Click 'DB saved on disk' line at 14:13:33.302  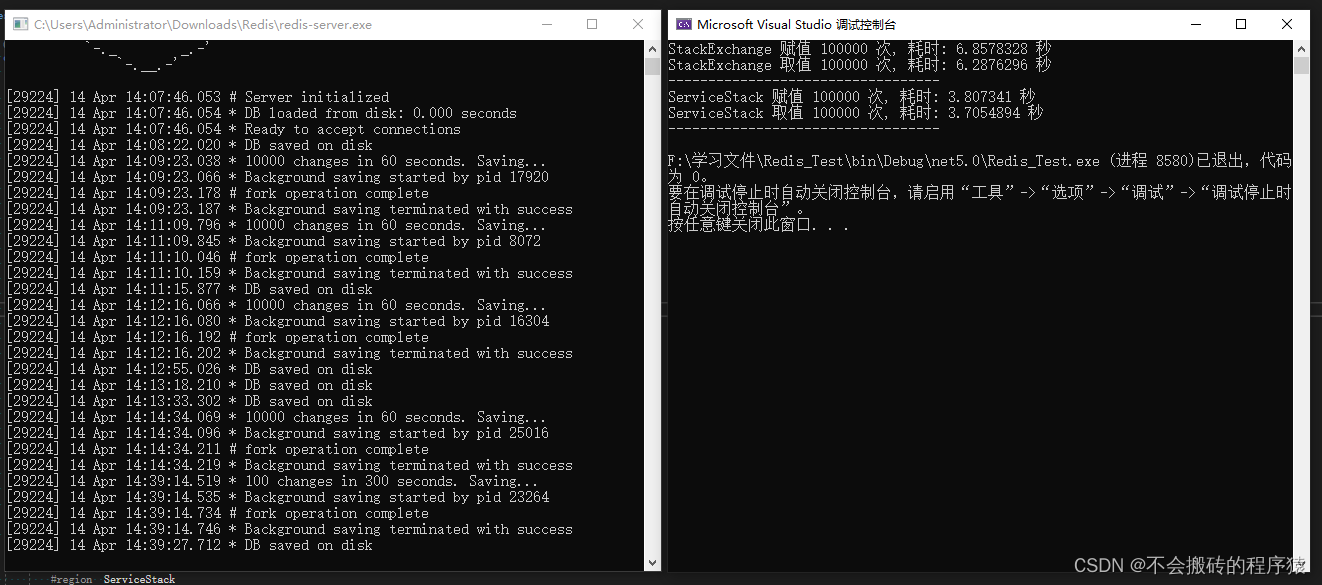click(x=189, y=401)
